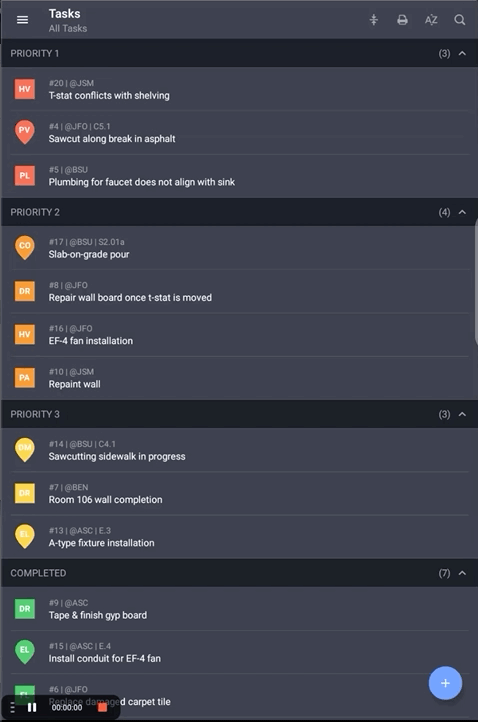Pause the screen recording
The image size is (478, 722).
pos(32,707)
